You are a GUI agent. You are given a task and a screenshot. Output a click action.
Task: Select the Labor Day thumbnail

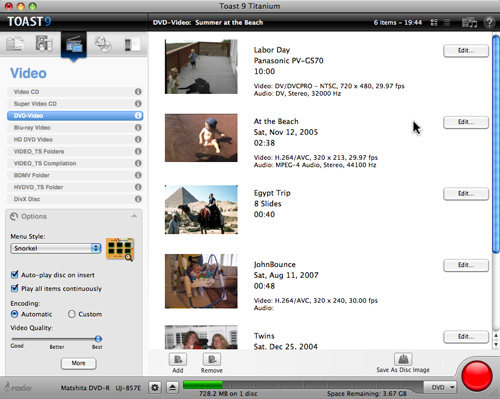201,66
